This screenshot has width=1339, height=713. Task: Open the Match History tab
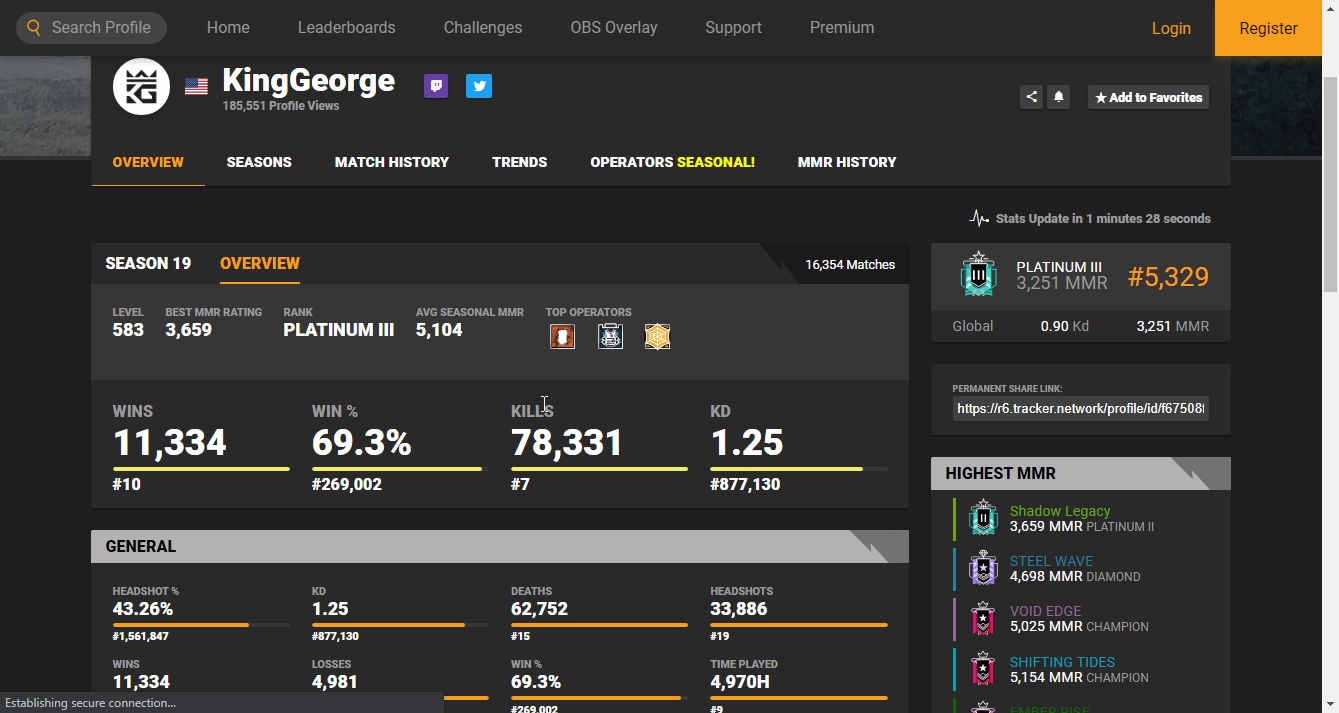tap(391, 162)
